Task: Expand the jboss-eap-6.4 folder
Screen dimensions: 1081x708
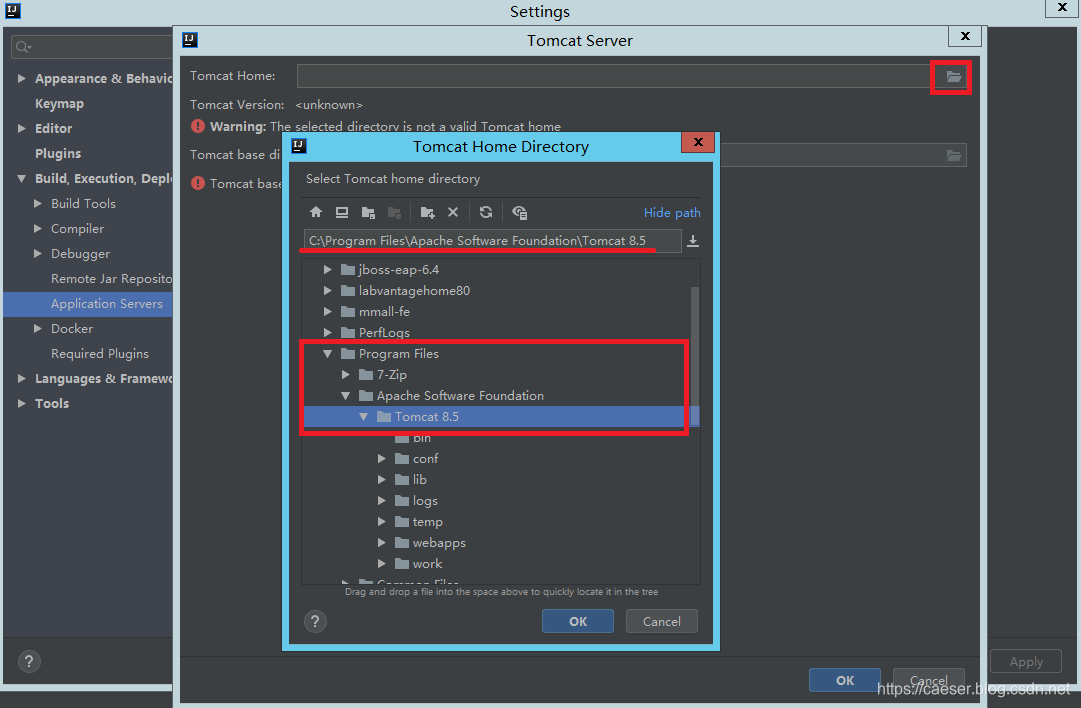Action: click(327, 270)
